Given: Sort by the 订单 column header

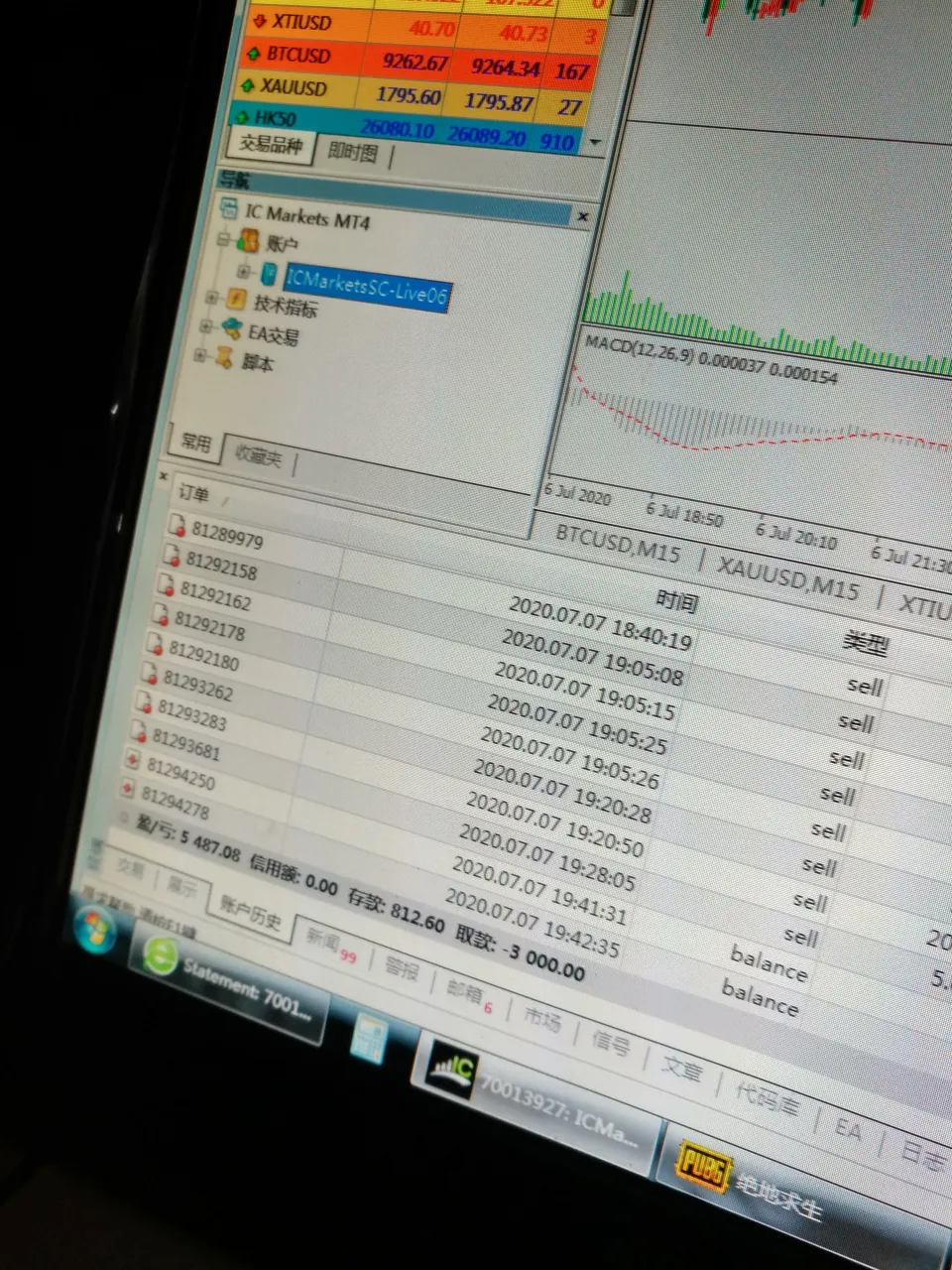Looking at the screenshot, I should (x=193, y=494).
